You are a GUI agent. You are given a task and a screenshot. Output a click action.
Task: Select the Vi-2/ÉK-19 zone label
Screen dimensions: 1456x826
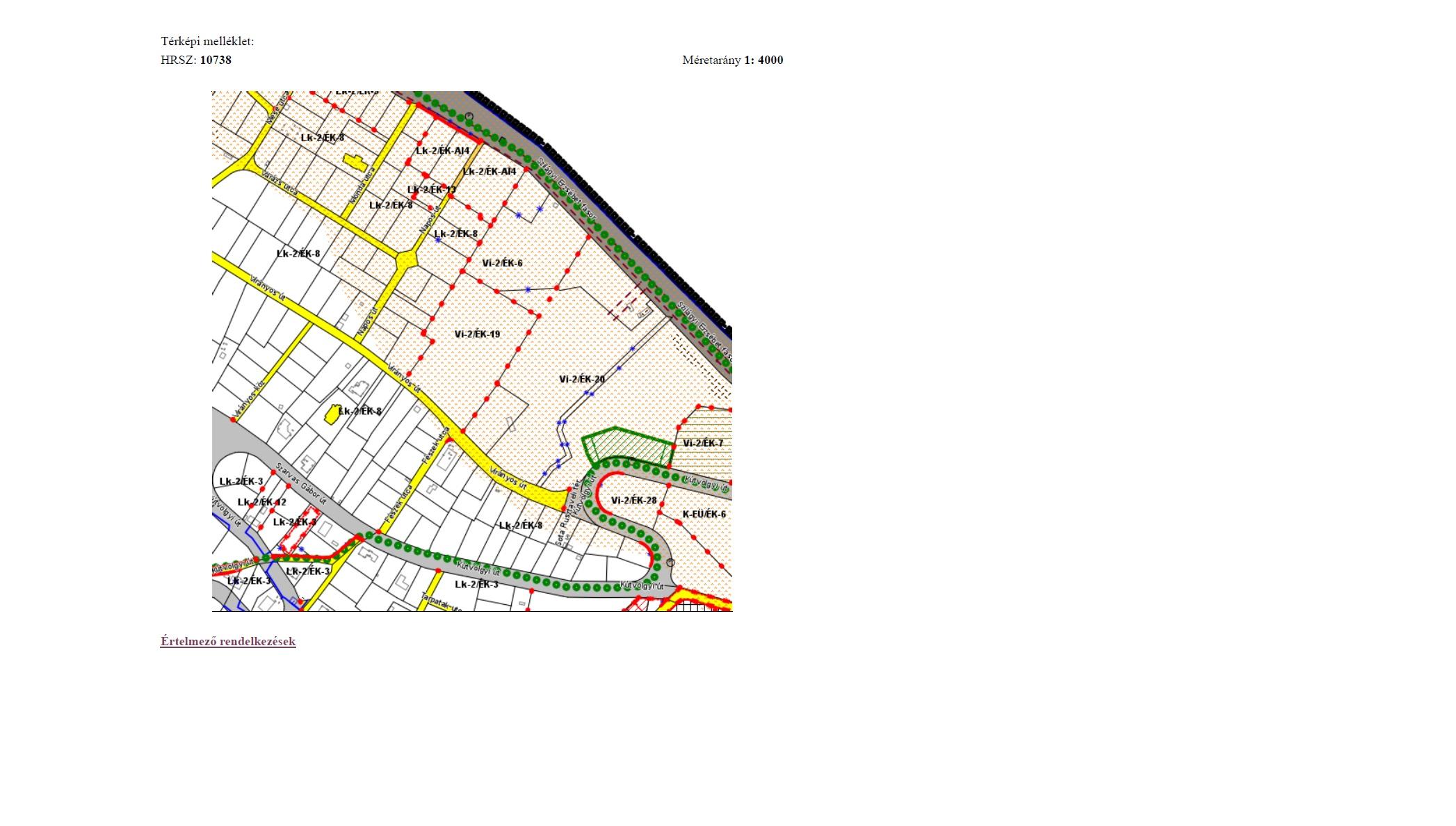tap(477, 334)
